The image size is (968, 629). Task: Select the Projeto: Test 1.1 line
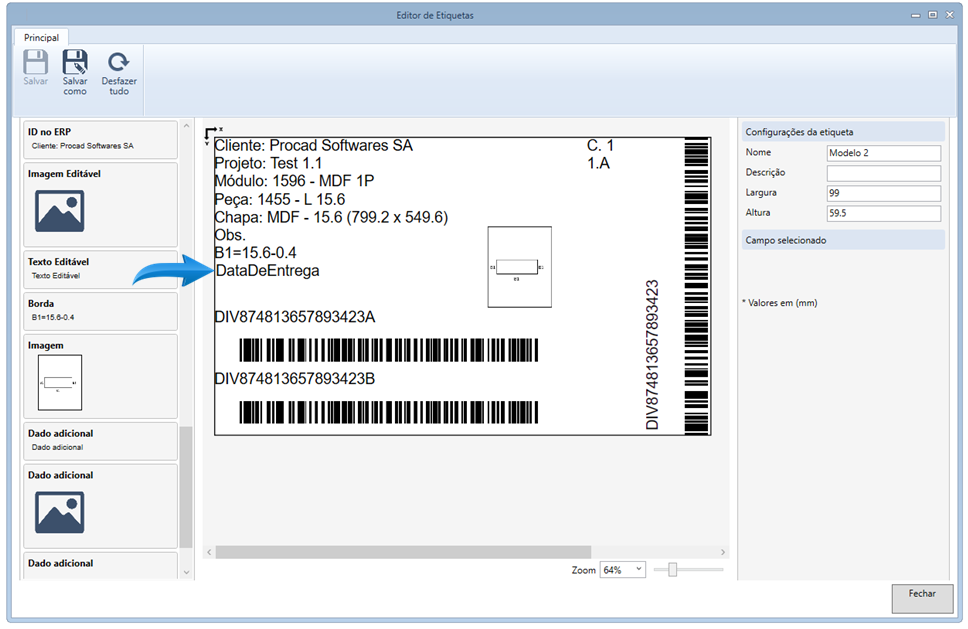click(268, 164)
